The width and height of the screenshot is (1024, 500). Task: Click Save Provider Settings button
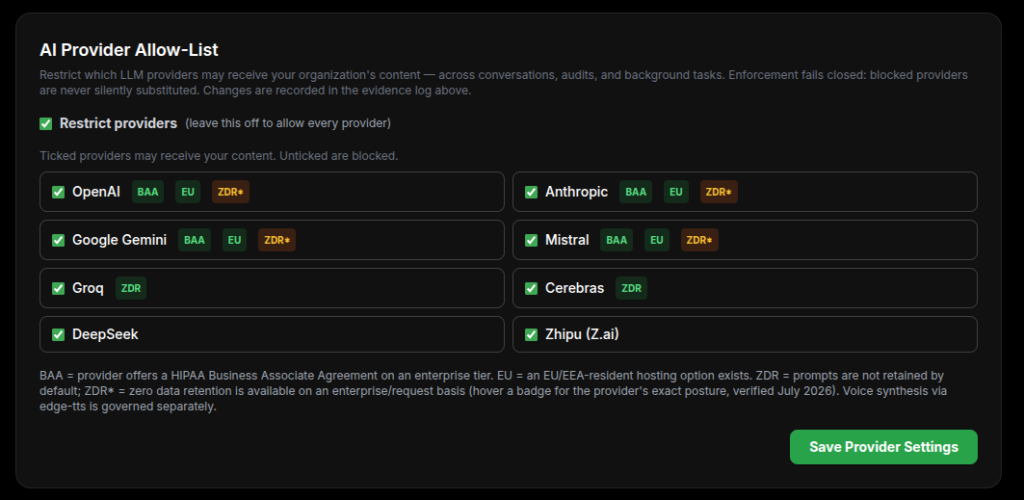coord(884,447)
